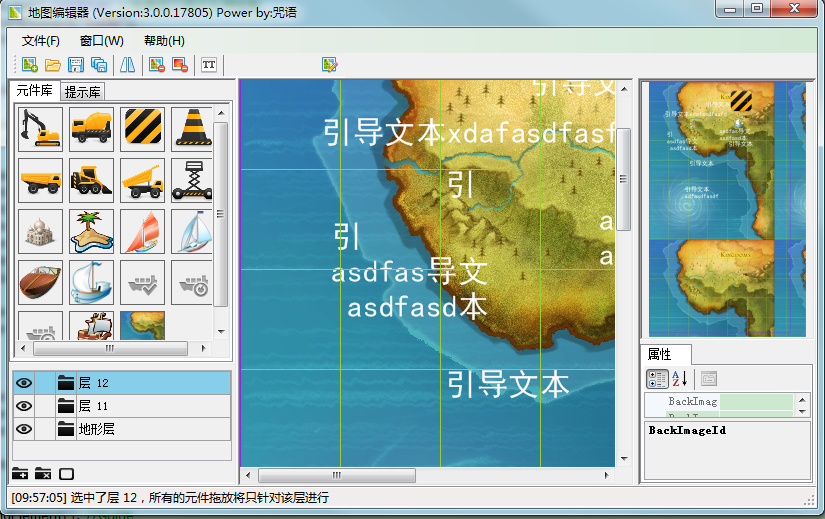The image size is (825, 519).
Task: Click the new map icon in toolbar
Action: 30,65
